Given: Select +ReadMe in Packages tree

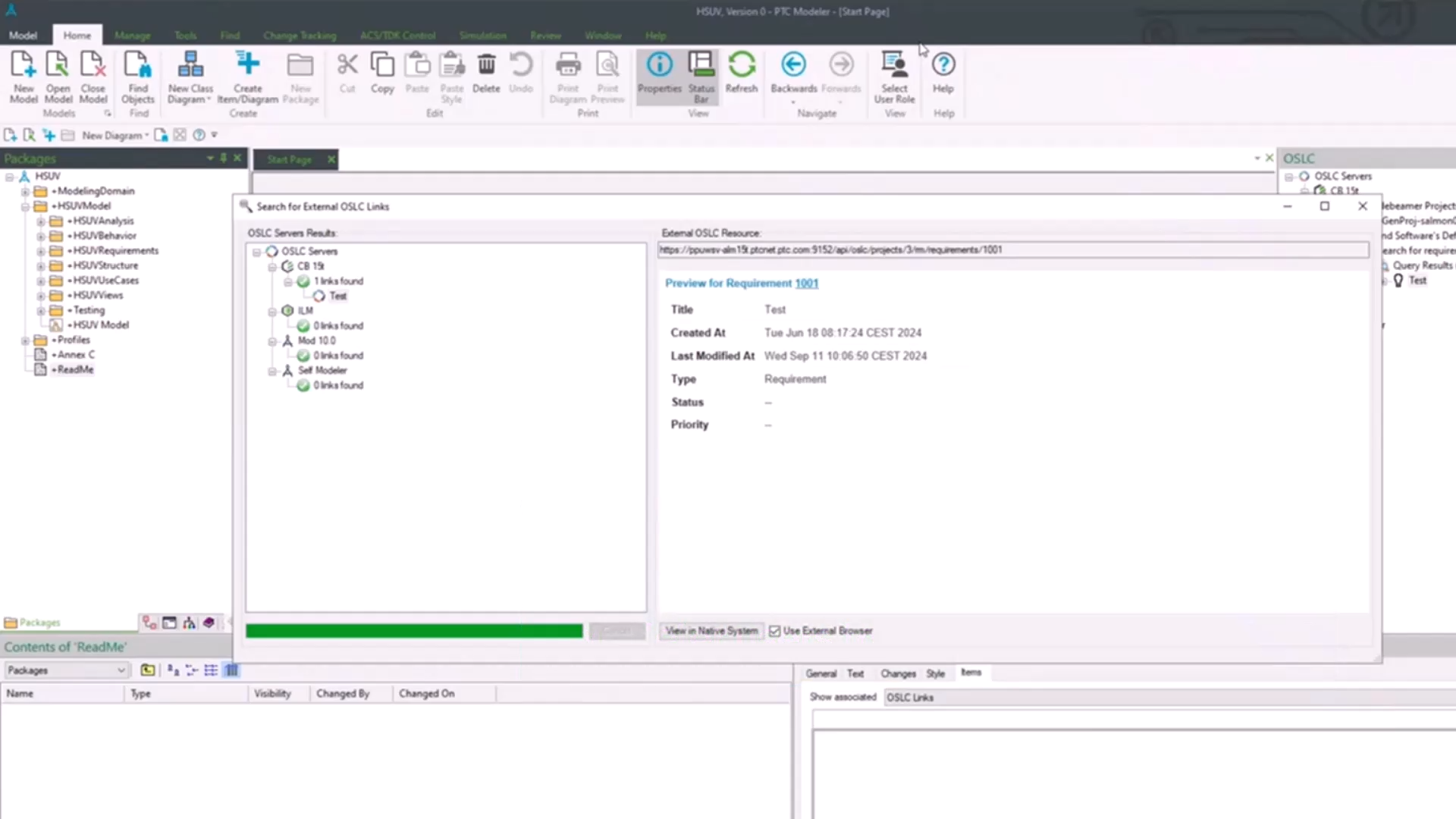Looking at the screenshot, I should click(72, 370).
